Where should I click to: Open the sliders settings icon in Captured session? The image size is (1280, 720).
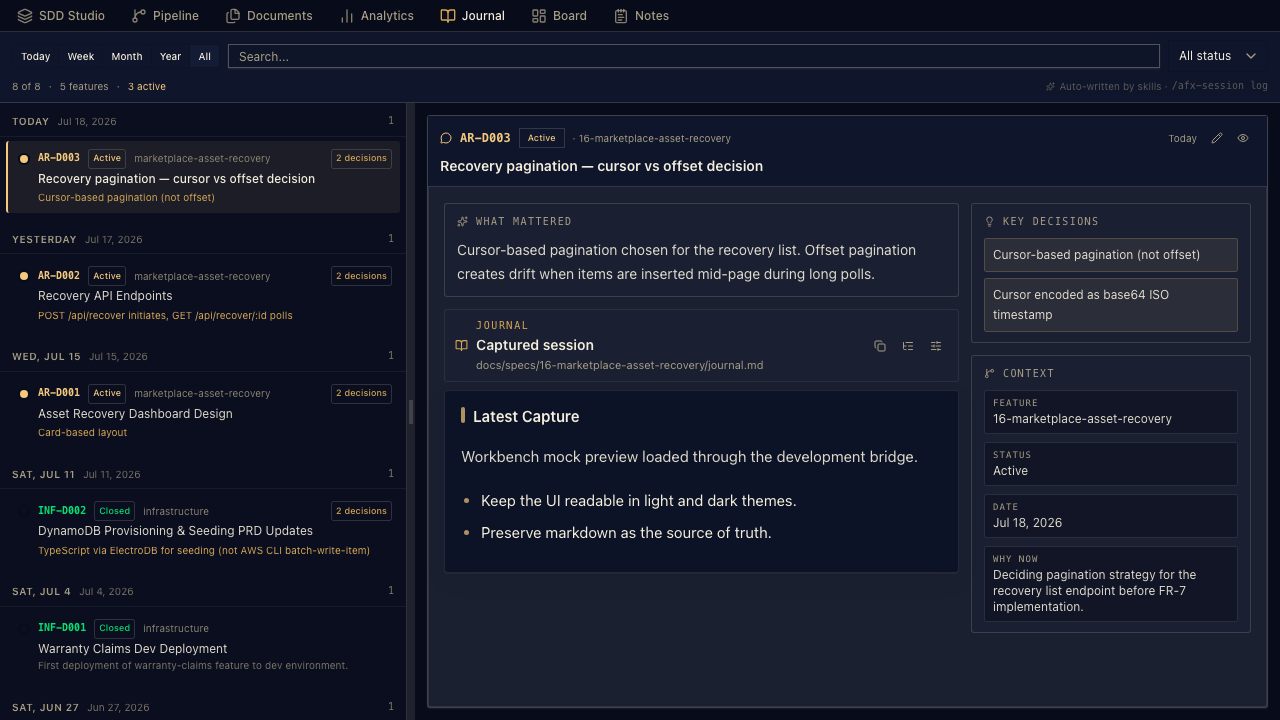tap(936, 346)
